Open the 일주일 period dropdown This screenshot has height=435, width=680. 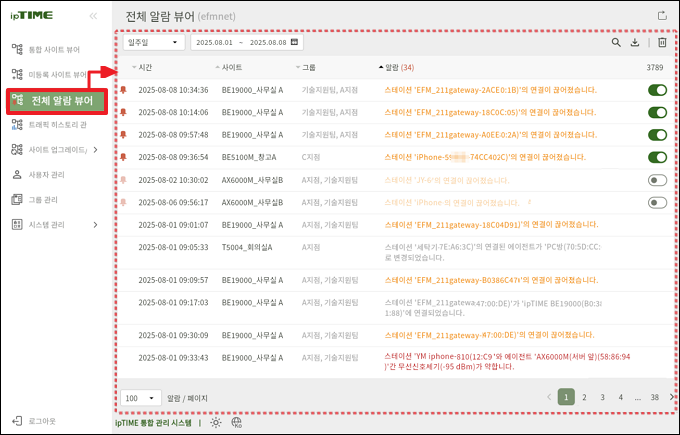(152, 43)
